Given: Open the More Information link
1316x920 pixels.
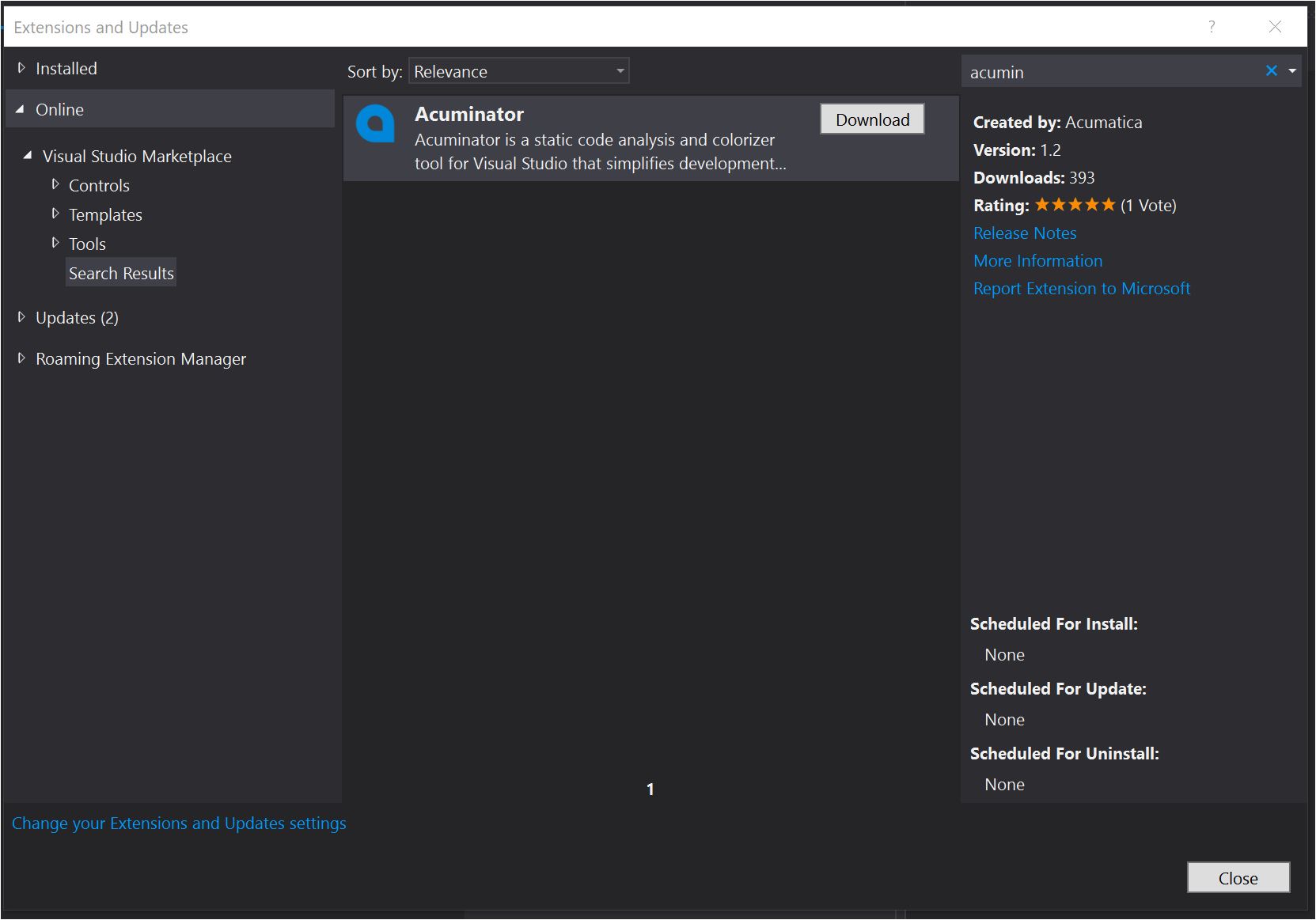Looking at the screenshot, I should tap(1037, 260).
